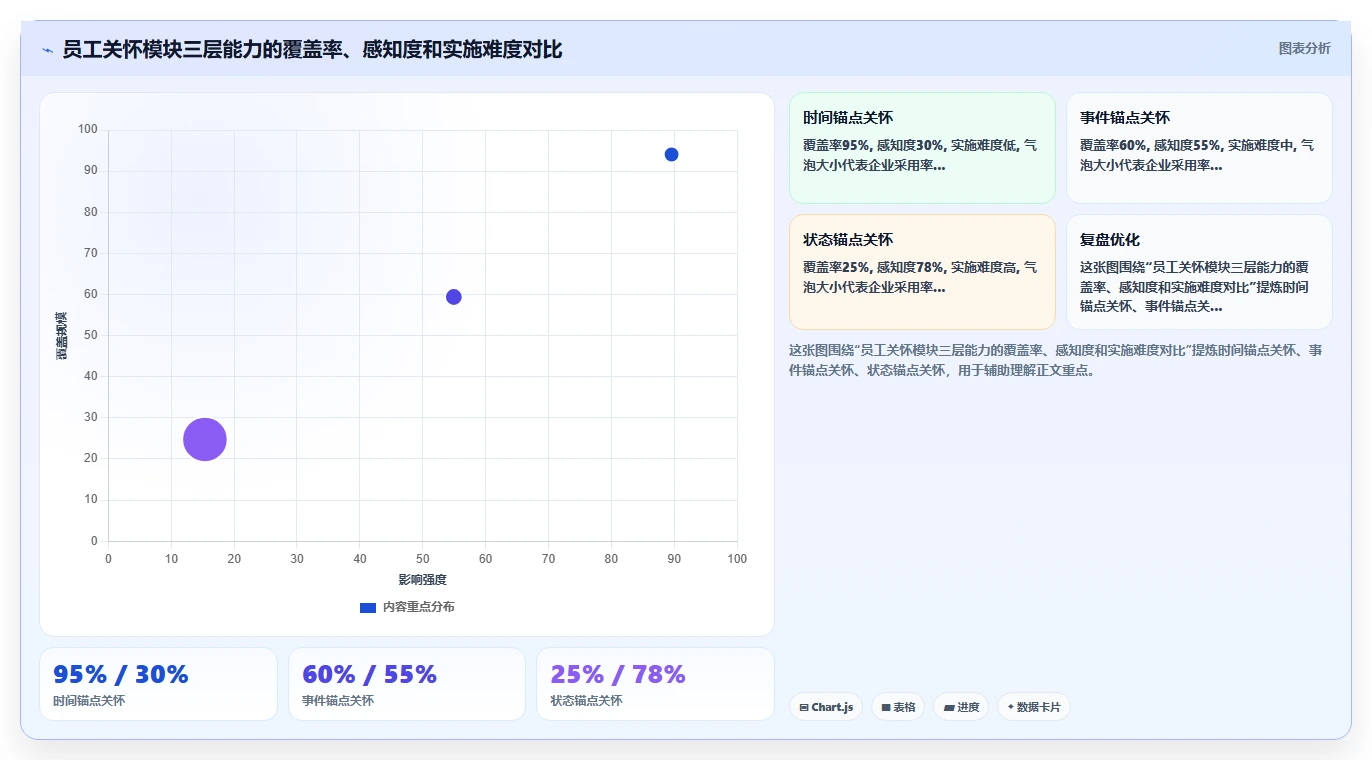
Task: Click the 内容重点分布 legend label
Action: pos(419,607)
